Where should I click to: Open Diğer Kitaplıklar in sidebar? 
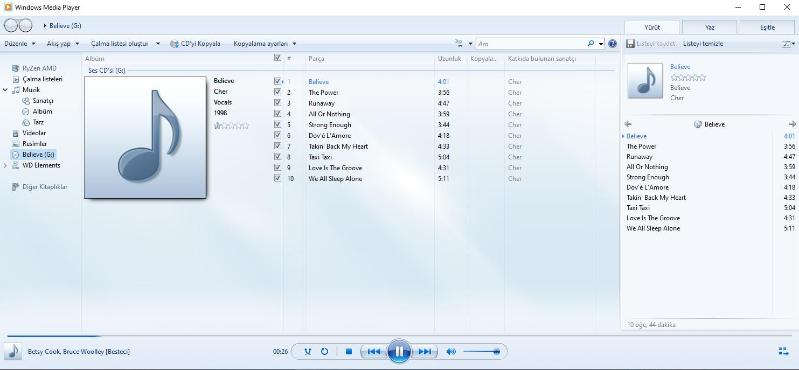coord(39,187)
